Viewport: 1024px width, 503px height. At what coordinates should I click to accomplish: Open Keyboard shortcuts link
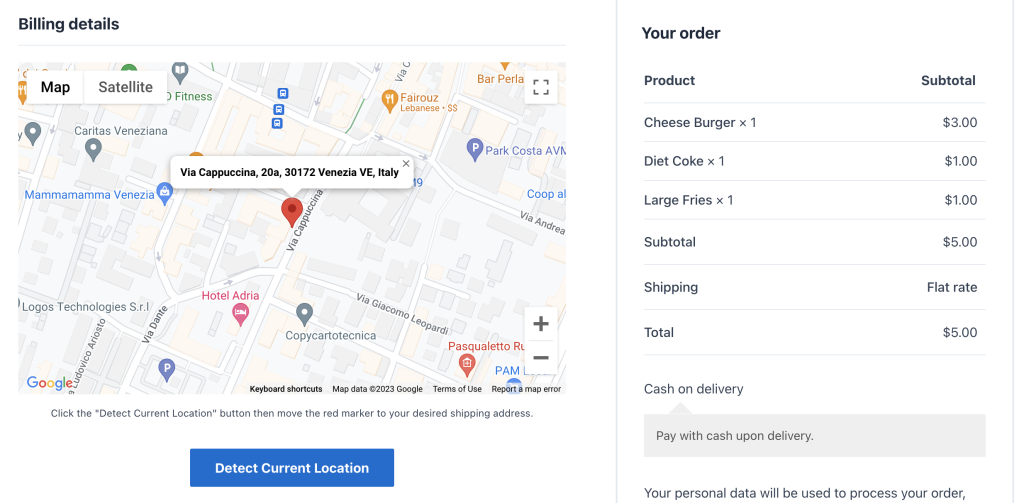click(x=286, y=389)
